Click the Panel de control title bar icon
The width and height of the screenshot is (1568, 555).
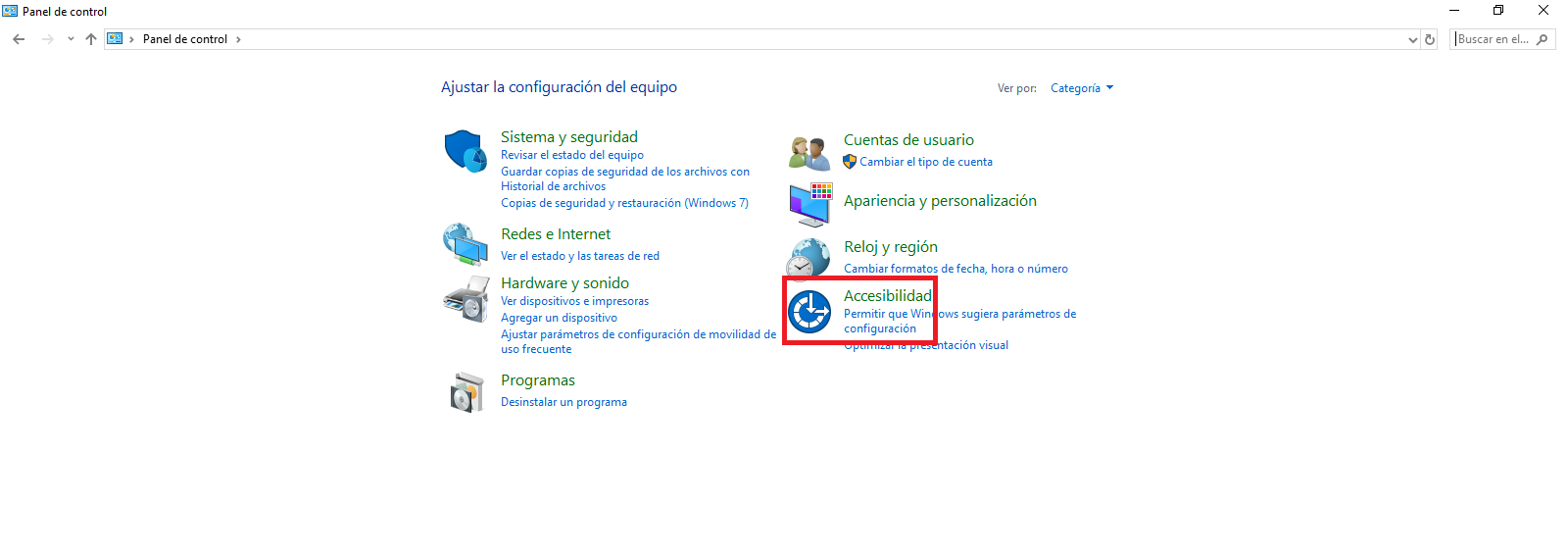point(10,11)
